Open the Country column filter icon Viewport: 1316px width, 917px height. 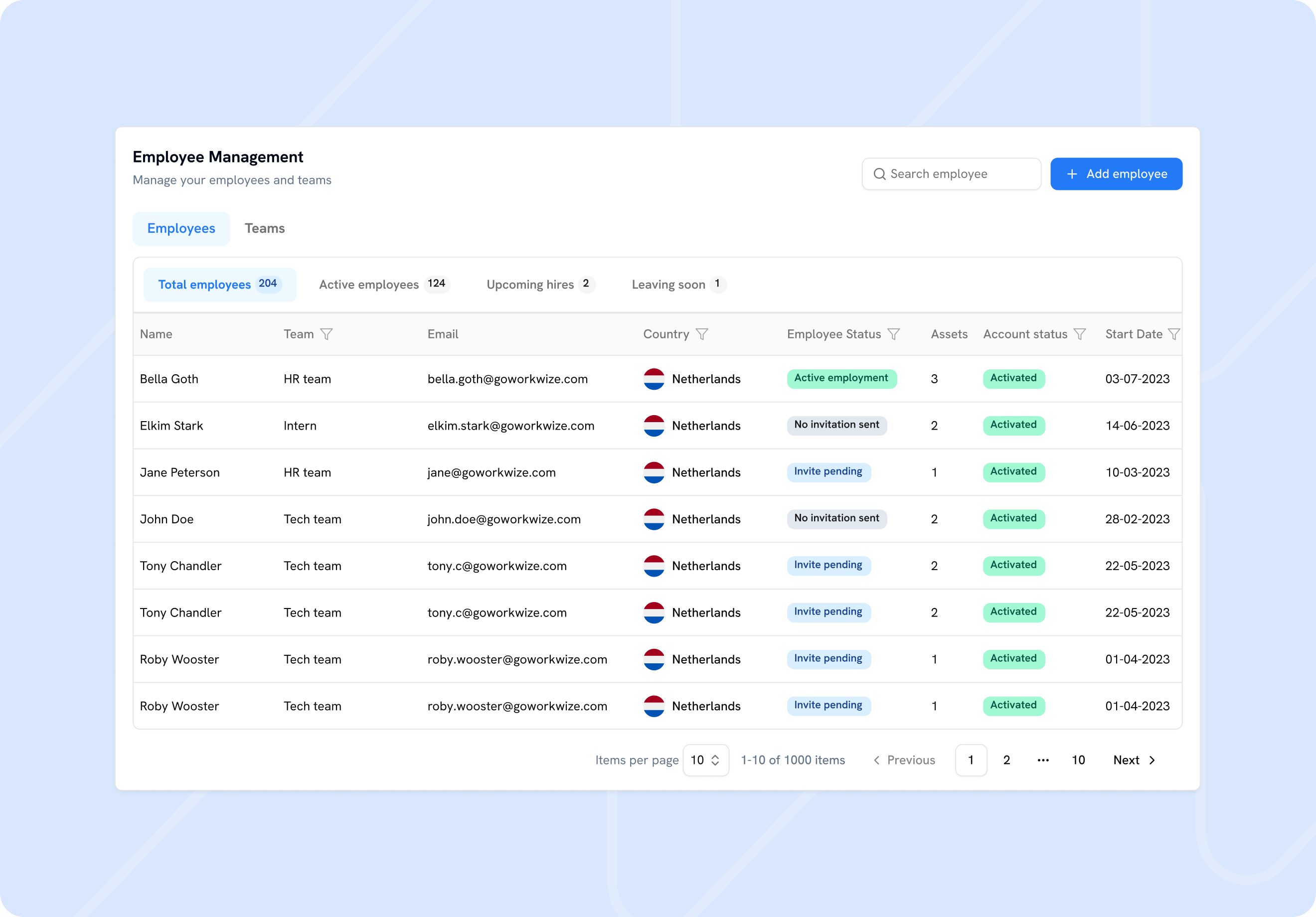coord(701,334)
